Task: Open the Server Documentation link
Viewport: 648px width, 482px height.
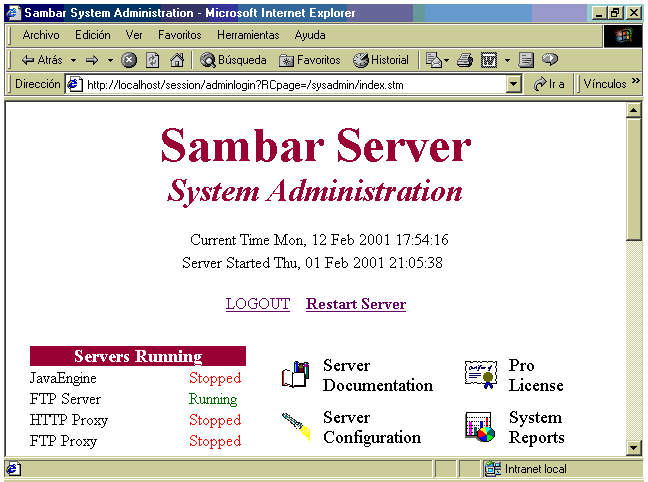Action: tap(378, 375)
